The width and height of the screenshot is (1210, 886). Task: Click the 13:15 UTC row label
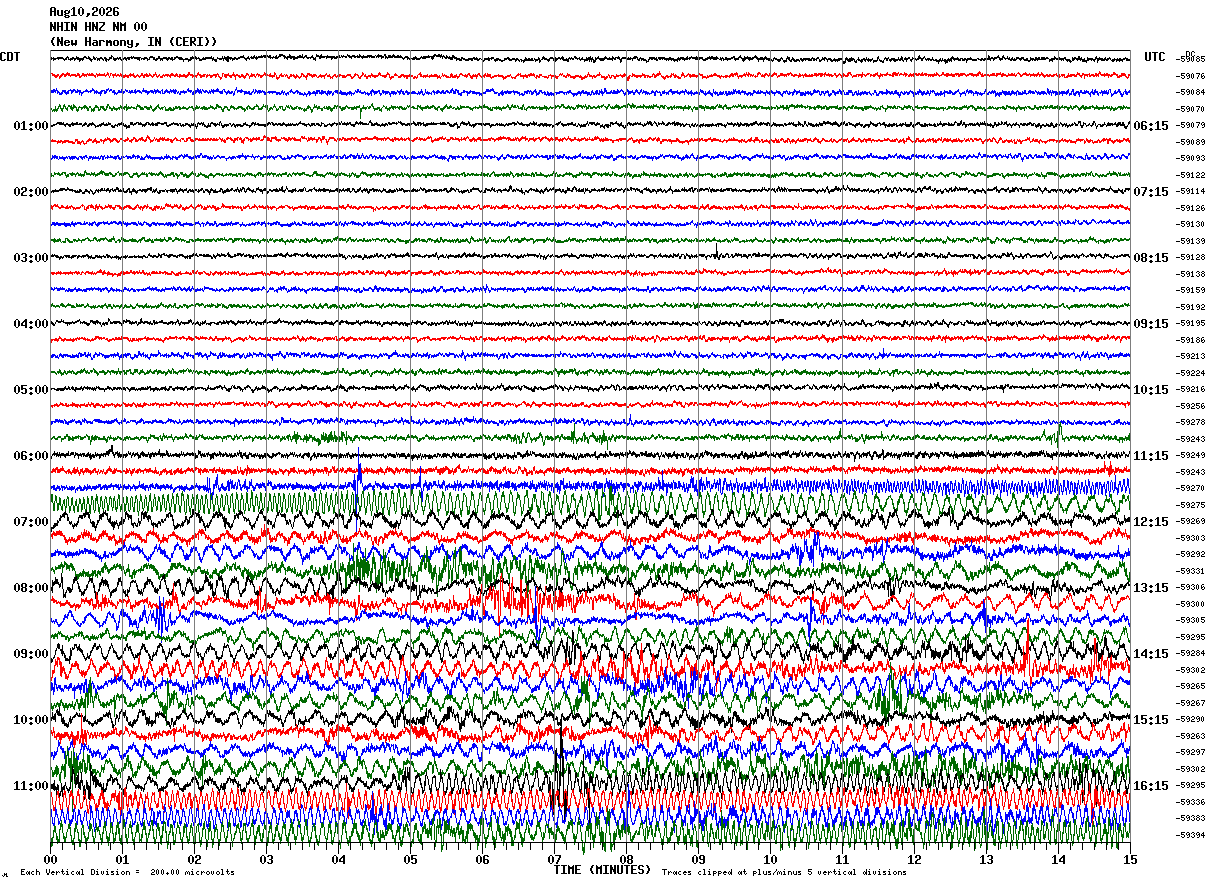1151,588
